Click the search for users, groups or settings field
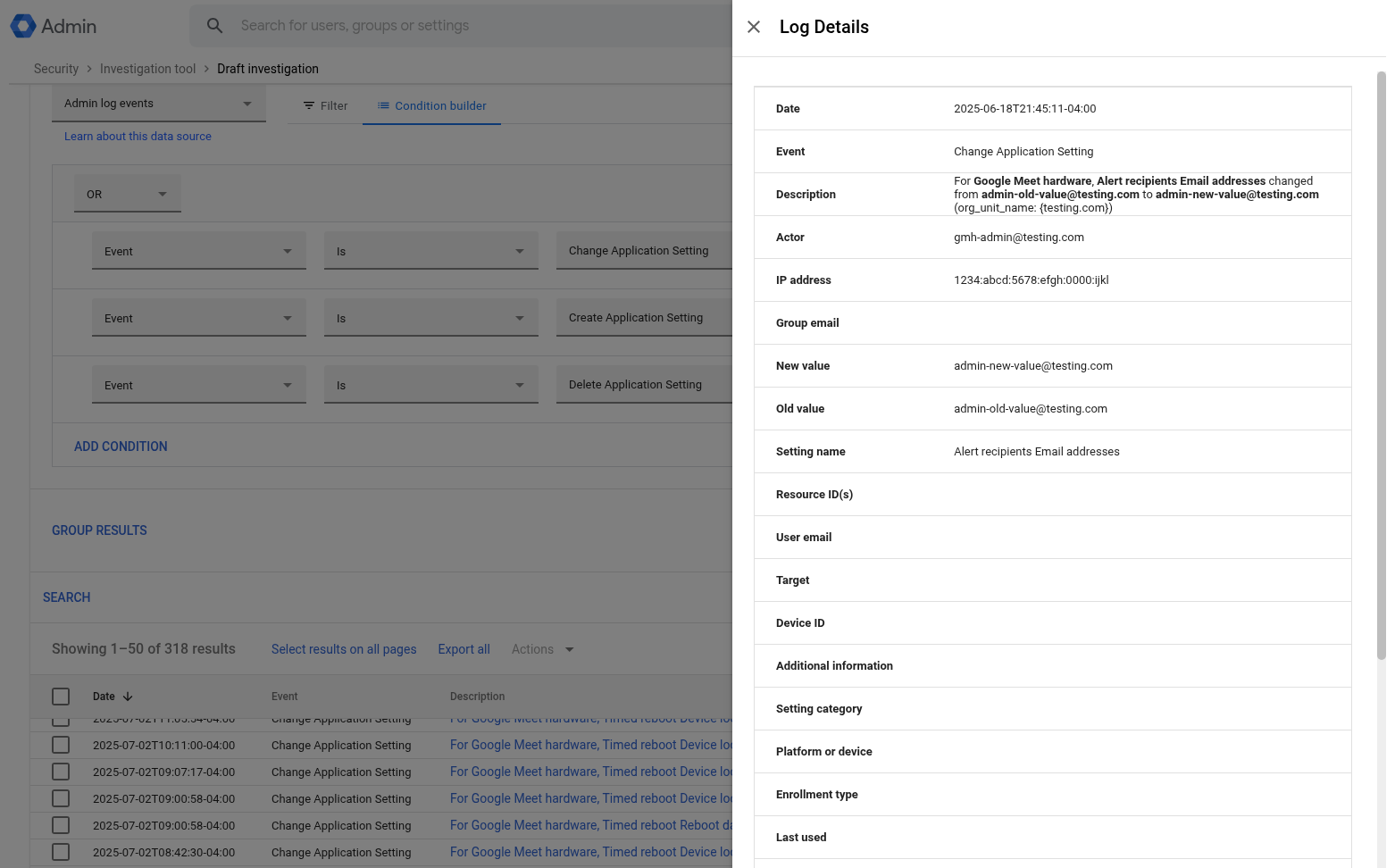 [x=460, y=26]
